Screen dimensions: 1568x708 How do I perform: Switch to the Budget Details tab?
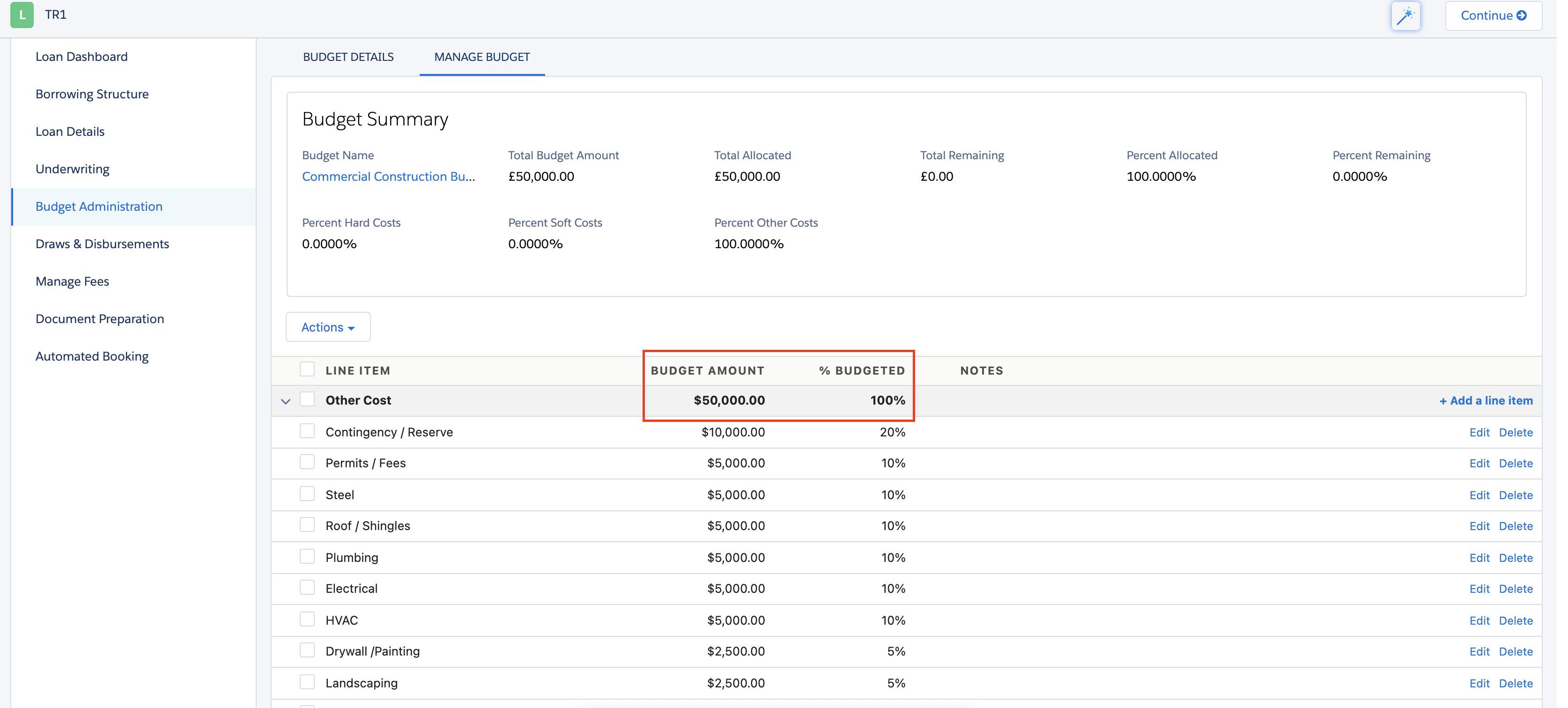(348, 57)
